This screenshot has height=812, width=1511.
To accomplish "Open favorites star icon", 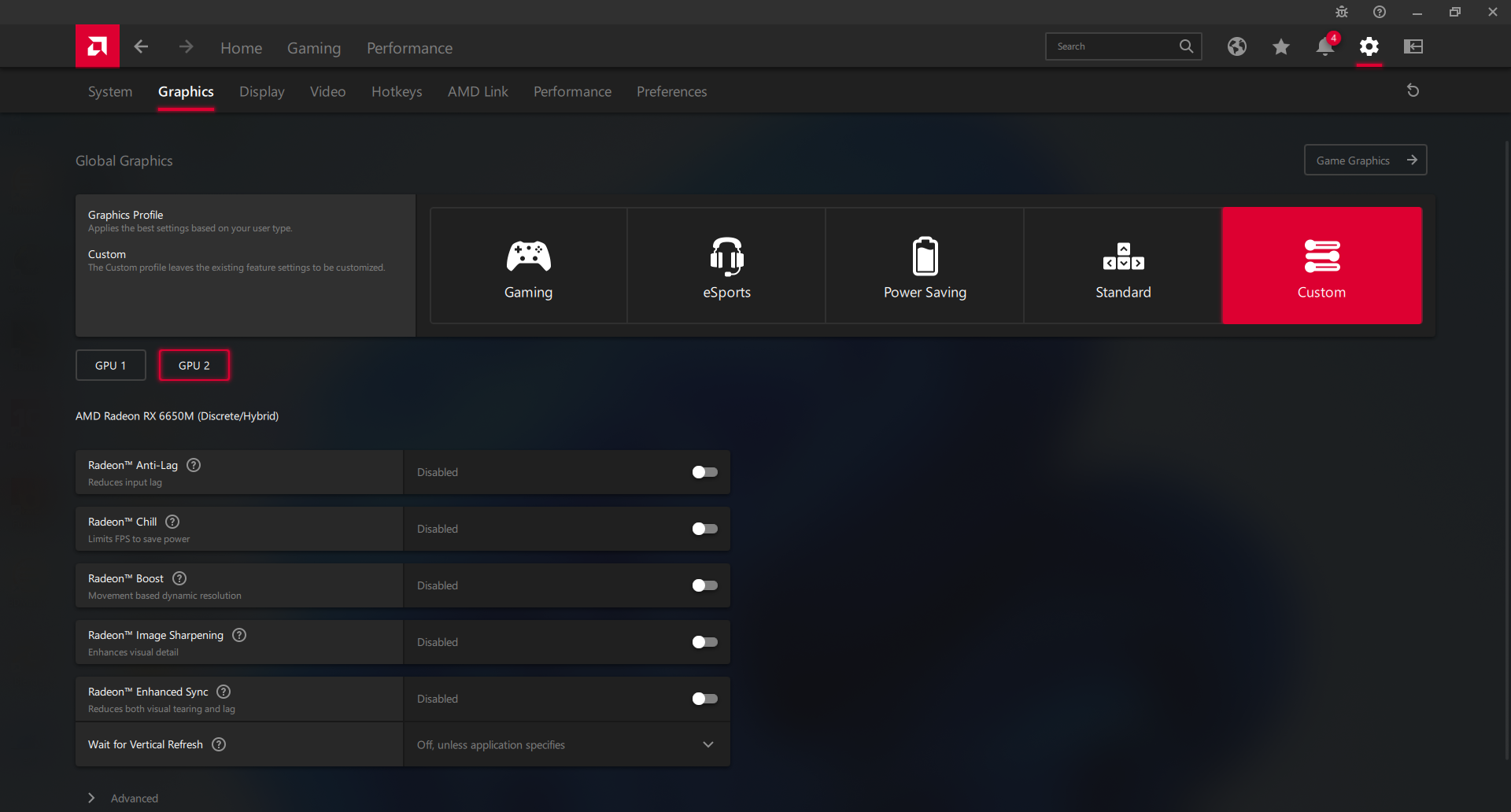I will click(x=1281, y=46).
